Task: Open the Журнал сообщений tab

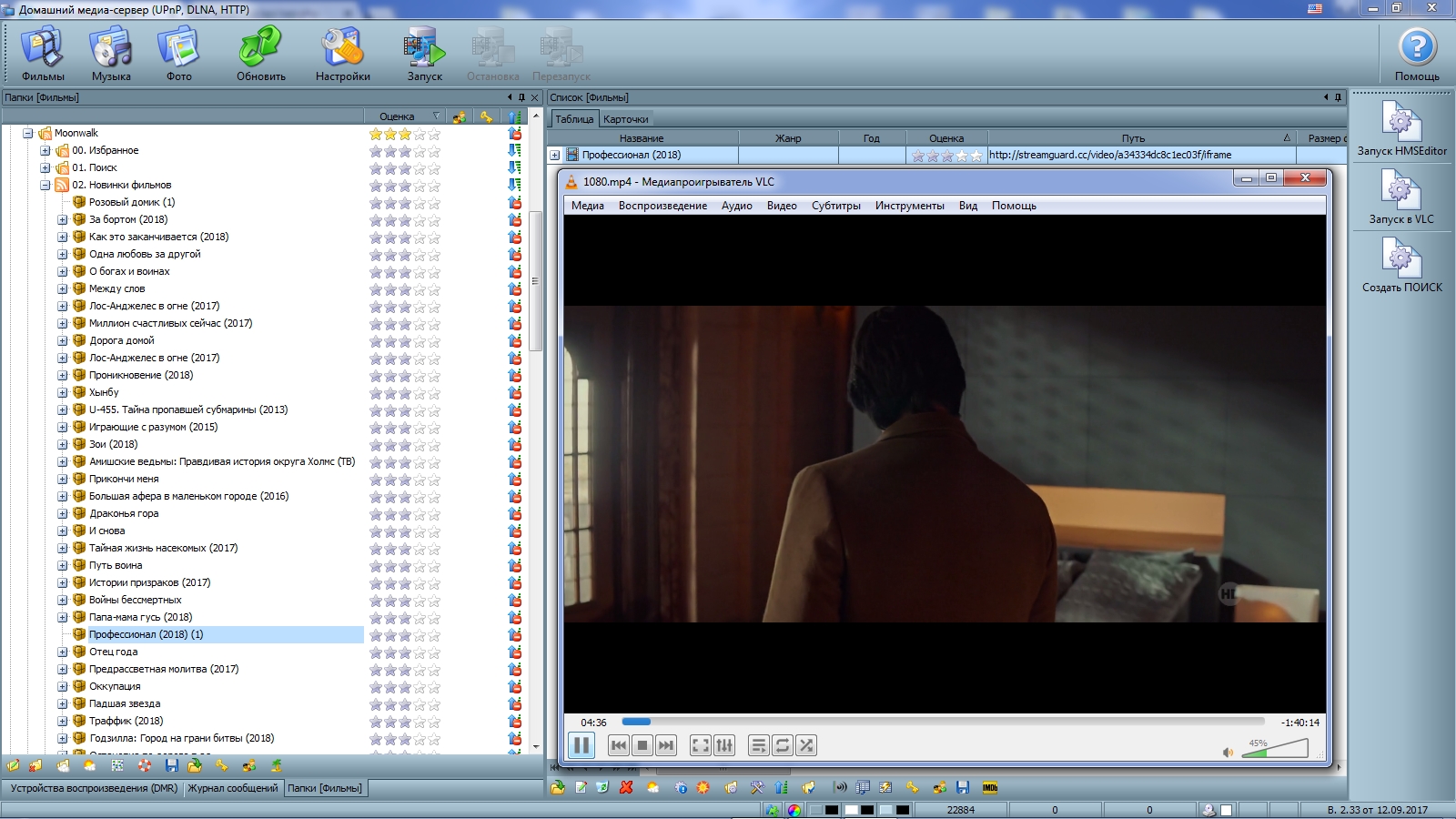Action: point(233,788)
